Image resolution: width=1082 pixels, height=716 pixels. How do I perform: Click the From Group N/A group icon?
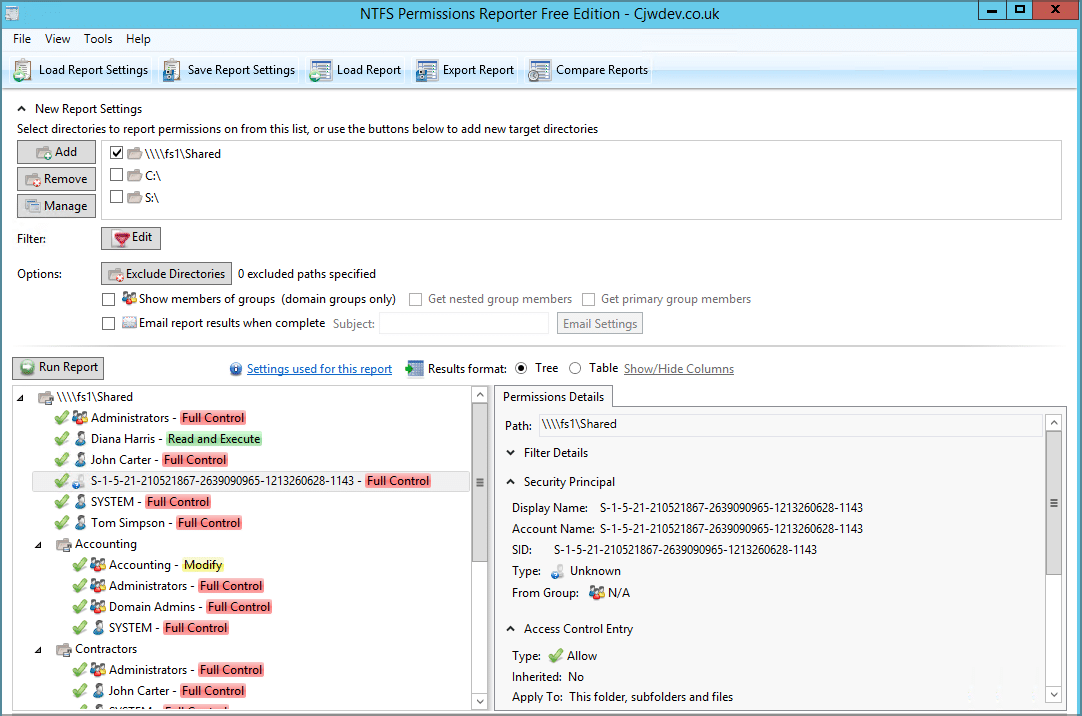[x=597, y=593]
